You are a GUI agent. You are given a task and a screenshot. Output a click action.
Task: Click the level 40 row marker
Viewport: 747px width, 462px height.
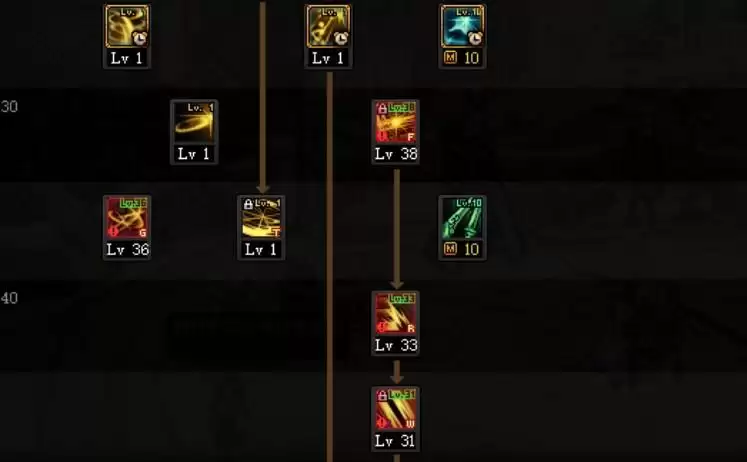click(x=9, y=298)
